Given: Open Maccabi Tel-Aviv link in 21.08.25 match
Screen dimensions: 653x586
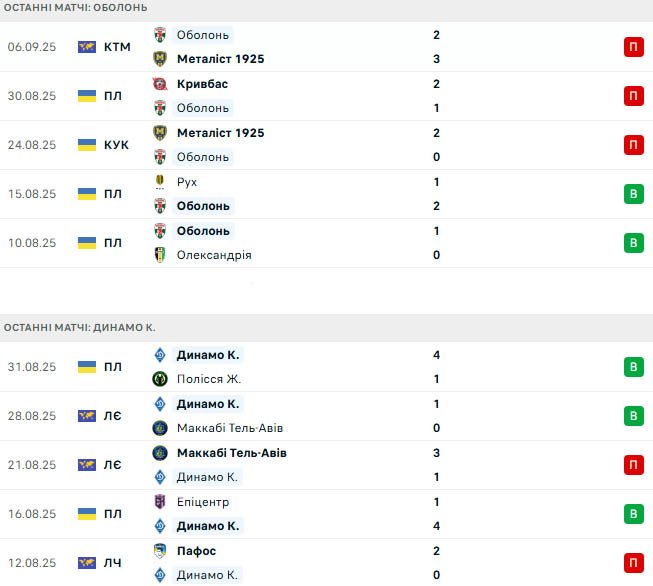Looking at the screenshot, I should 231,453.
